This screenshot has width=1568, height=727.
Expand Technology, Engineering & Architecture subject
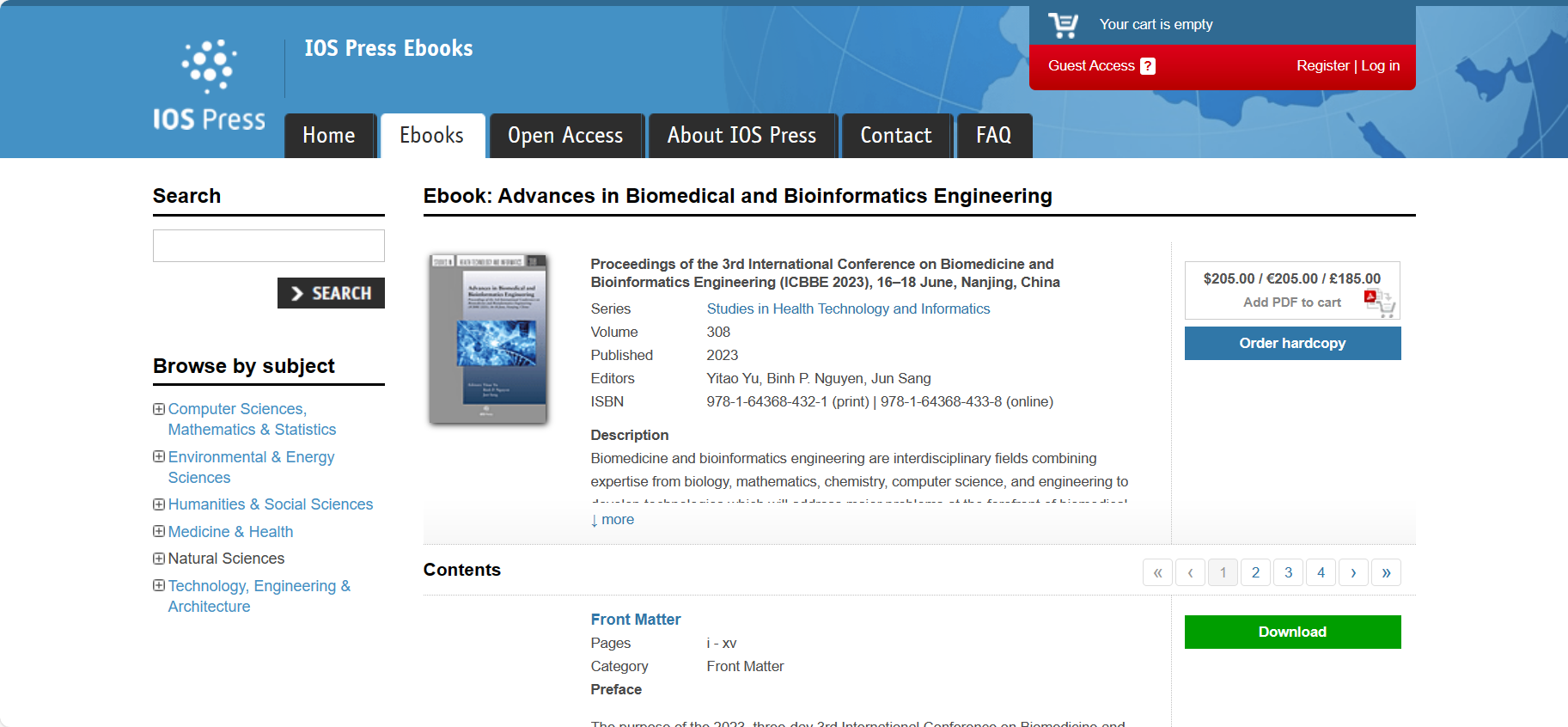[x=159, y=585]
